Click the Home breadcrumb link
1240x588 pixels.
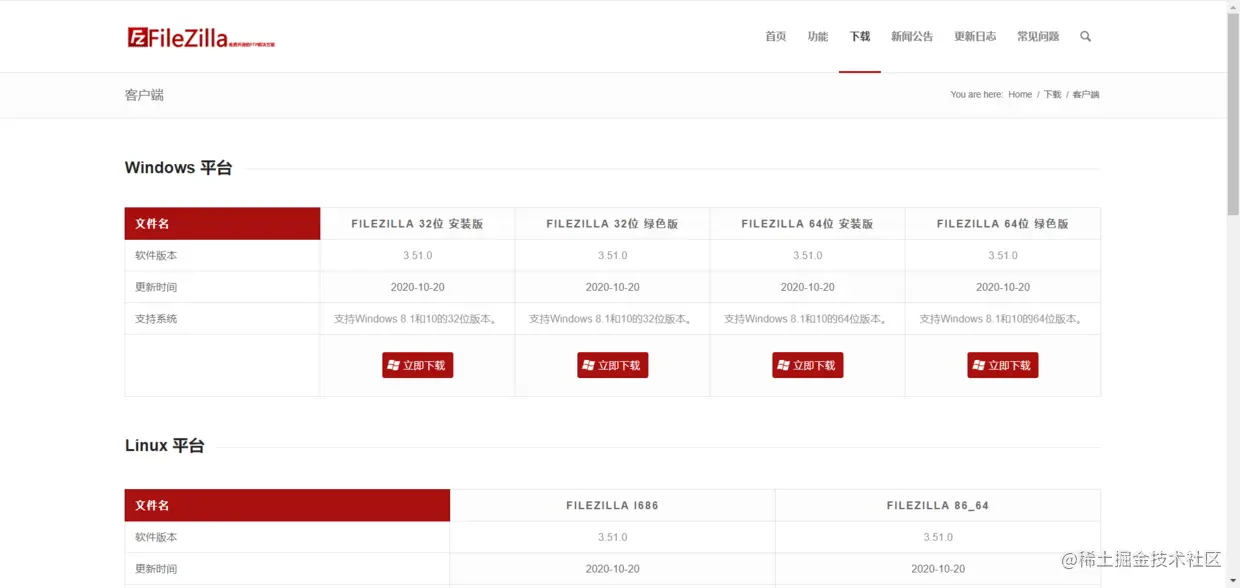point(1019,94)
